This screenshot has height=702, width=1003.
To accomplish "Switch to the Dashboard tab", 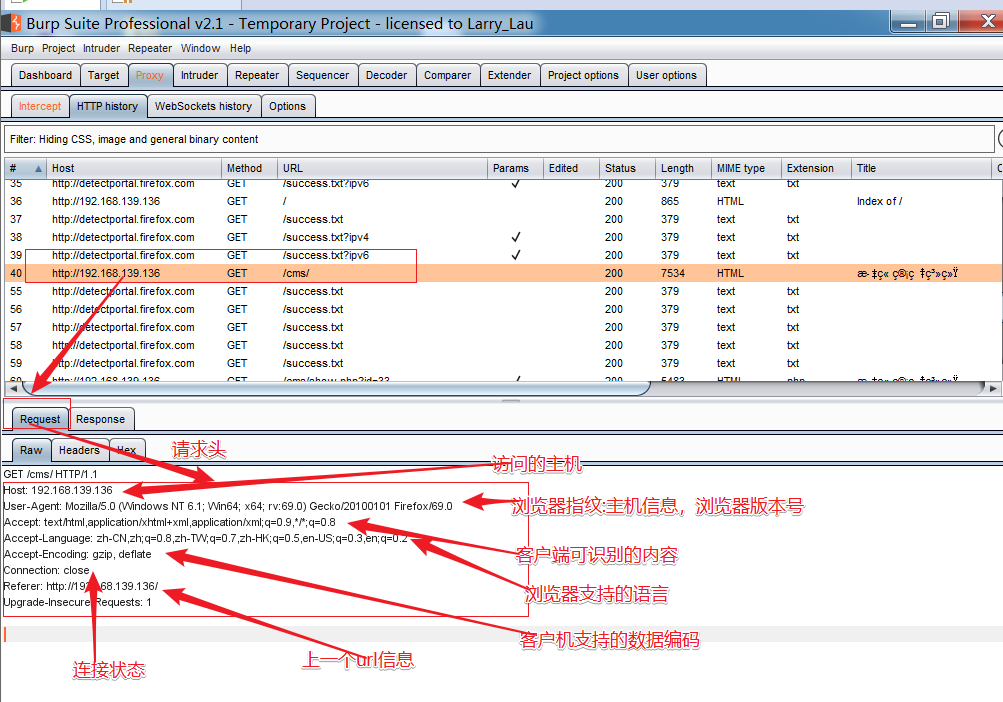I will pyautogui.click(x=45, y=75).
